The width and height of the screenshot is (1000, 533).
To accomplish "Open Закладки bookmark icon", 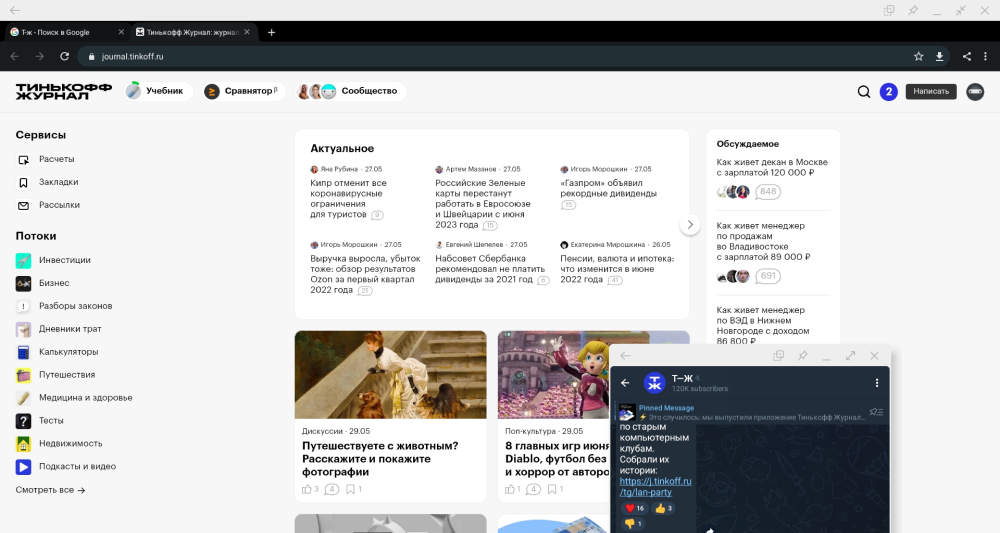I will coord(24,182).
